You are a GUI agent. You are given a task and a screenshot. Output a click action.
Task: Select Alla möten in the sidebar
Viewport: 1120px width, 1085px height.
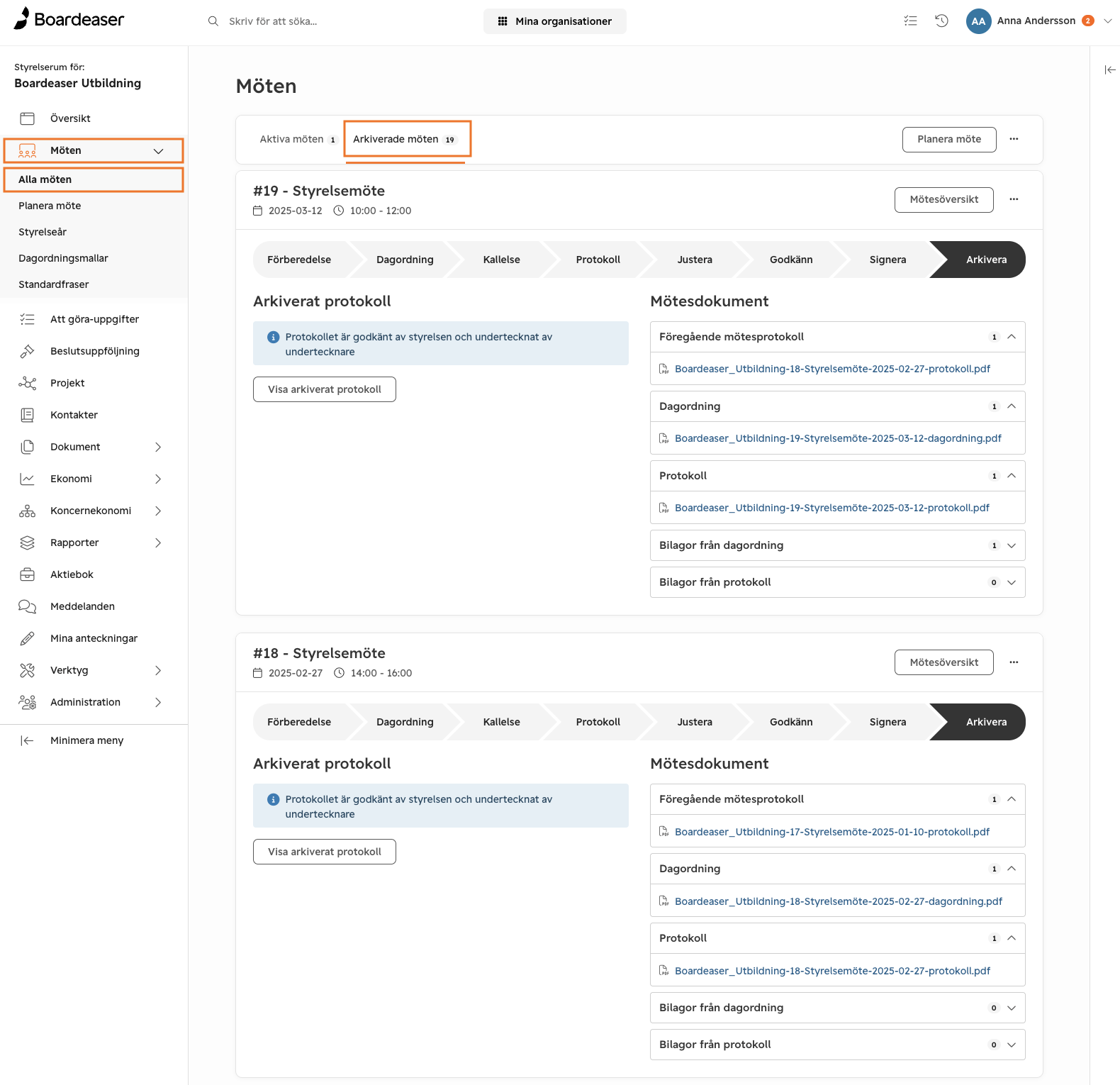94,179
